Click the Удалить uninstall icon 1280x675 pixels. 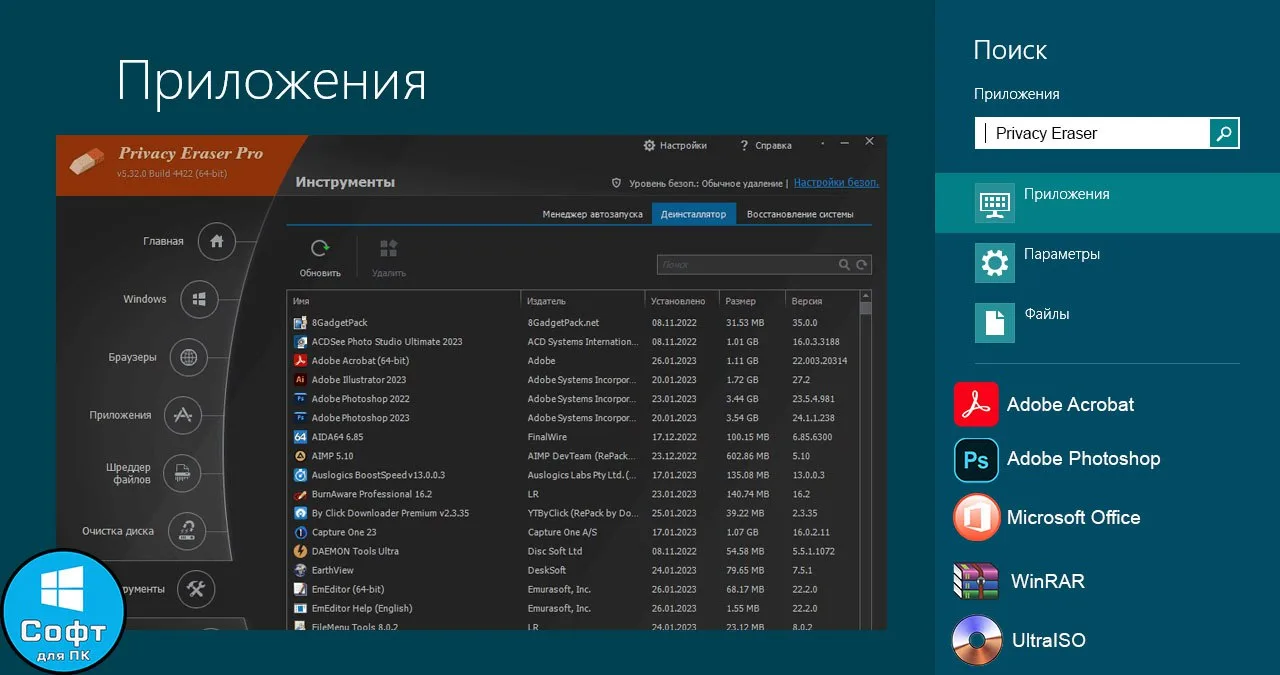click(x=388, y=249)
